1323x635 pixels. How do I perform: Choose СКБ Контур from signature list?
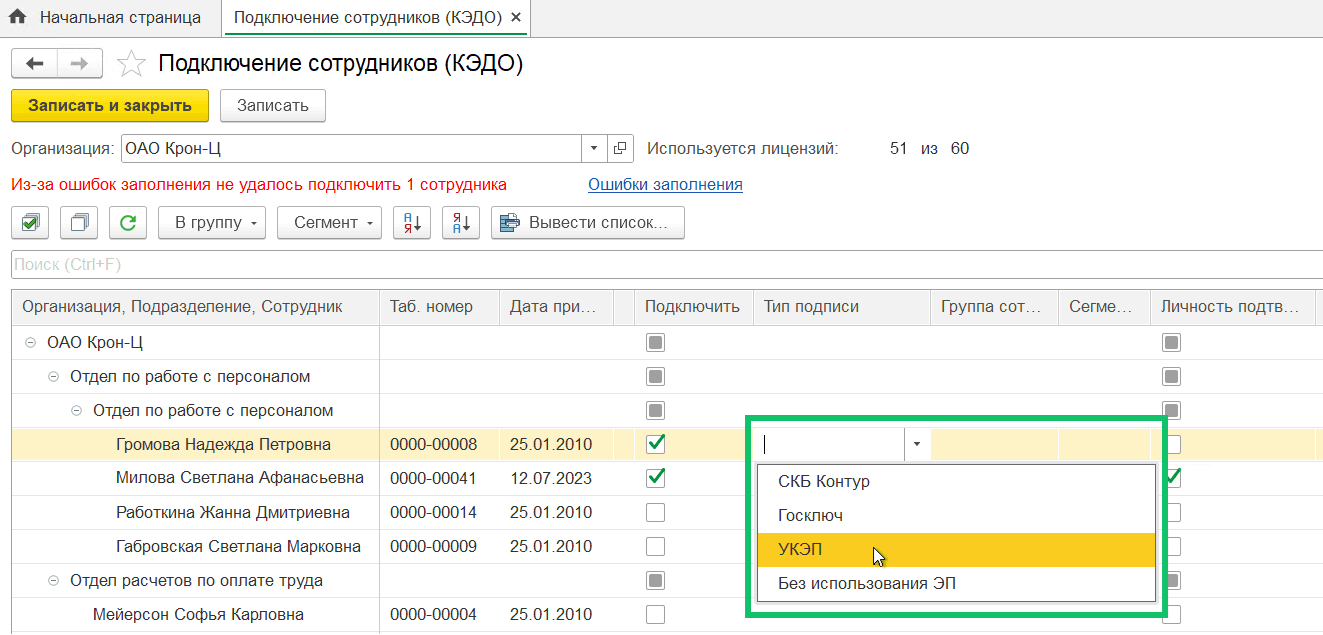957,481
